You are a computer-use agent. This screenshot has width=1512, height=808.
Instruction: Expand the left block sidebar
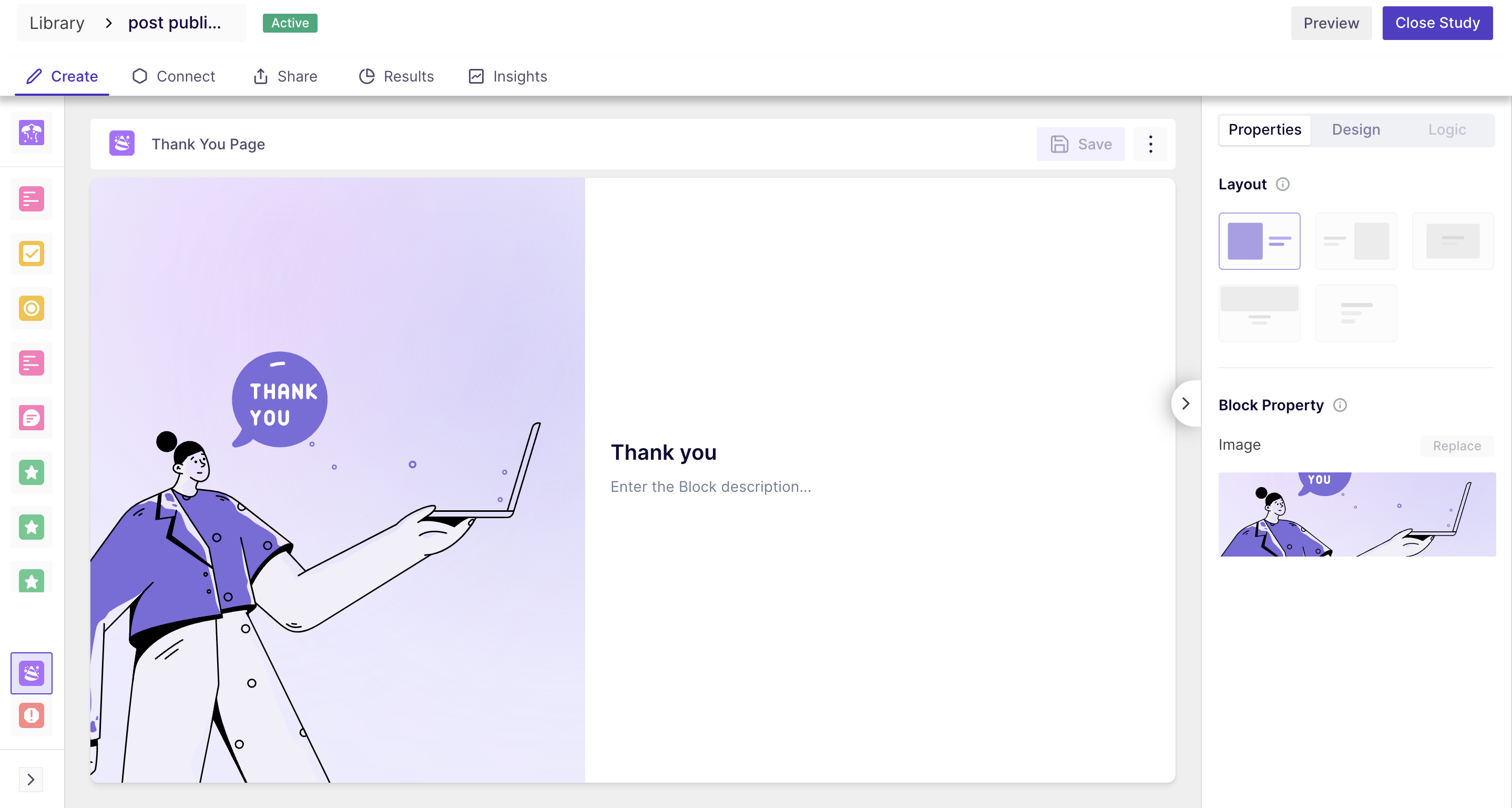(x=31, y=780)
